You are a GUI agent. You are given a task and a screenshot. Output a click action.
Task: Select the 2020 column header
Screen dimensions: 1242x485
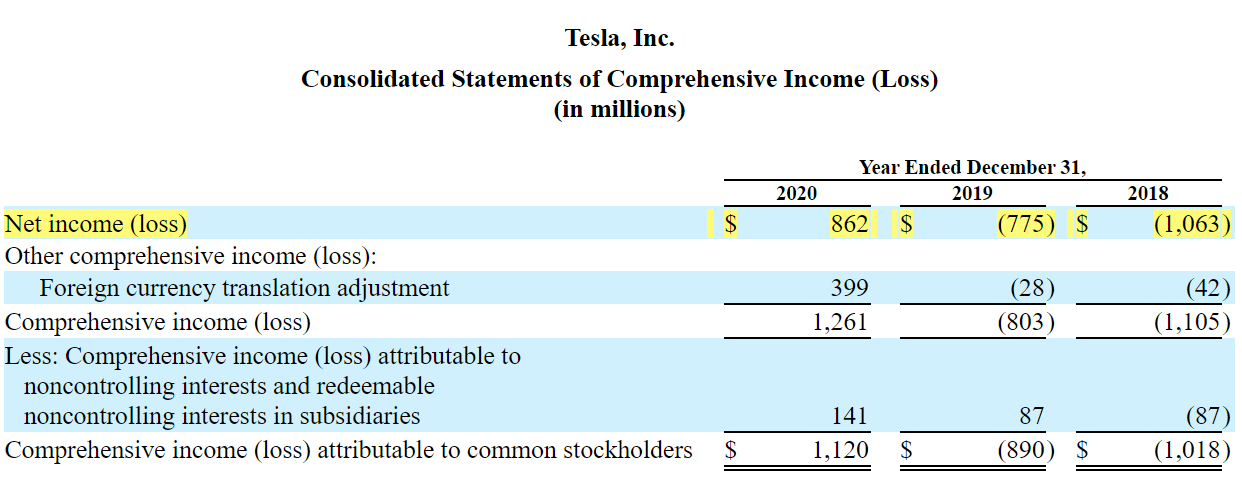tap(797, 194)
